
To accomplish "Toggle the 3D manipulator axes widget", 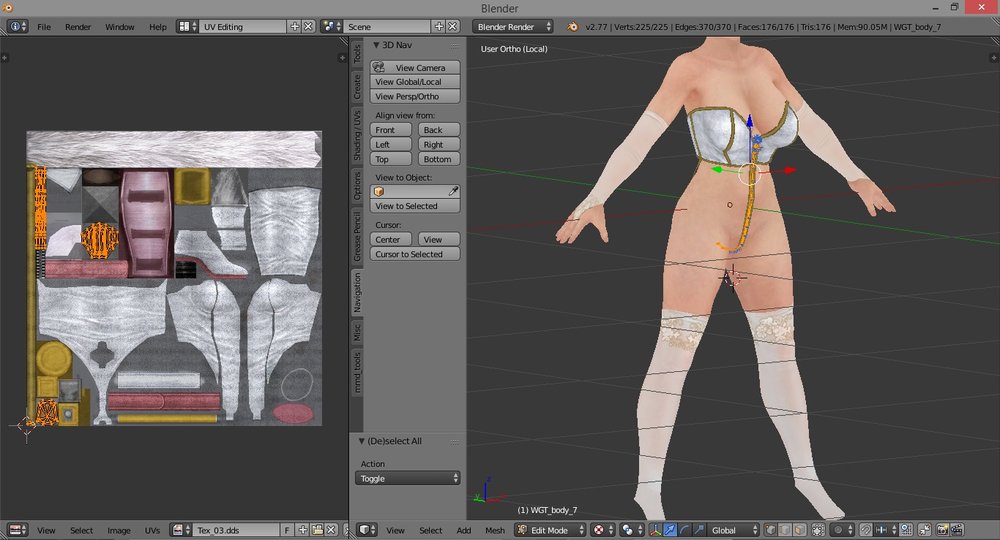I will [x=655, y=530].
